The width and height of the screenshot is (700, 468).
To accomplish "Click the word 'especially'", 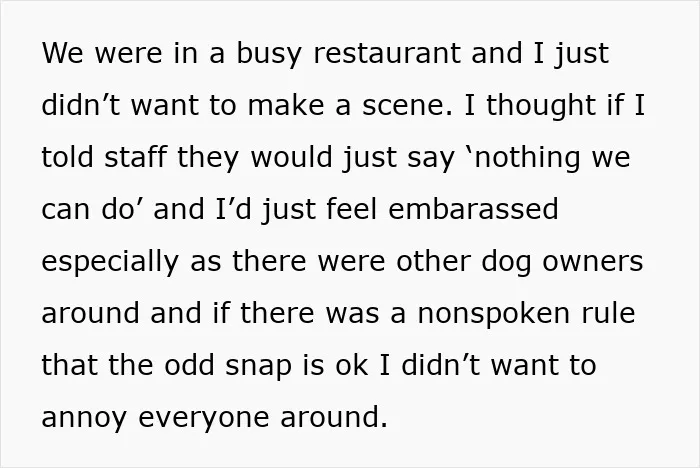I will pos(110,262).
